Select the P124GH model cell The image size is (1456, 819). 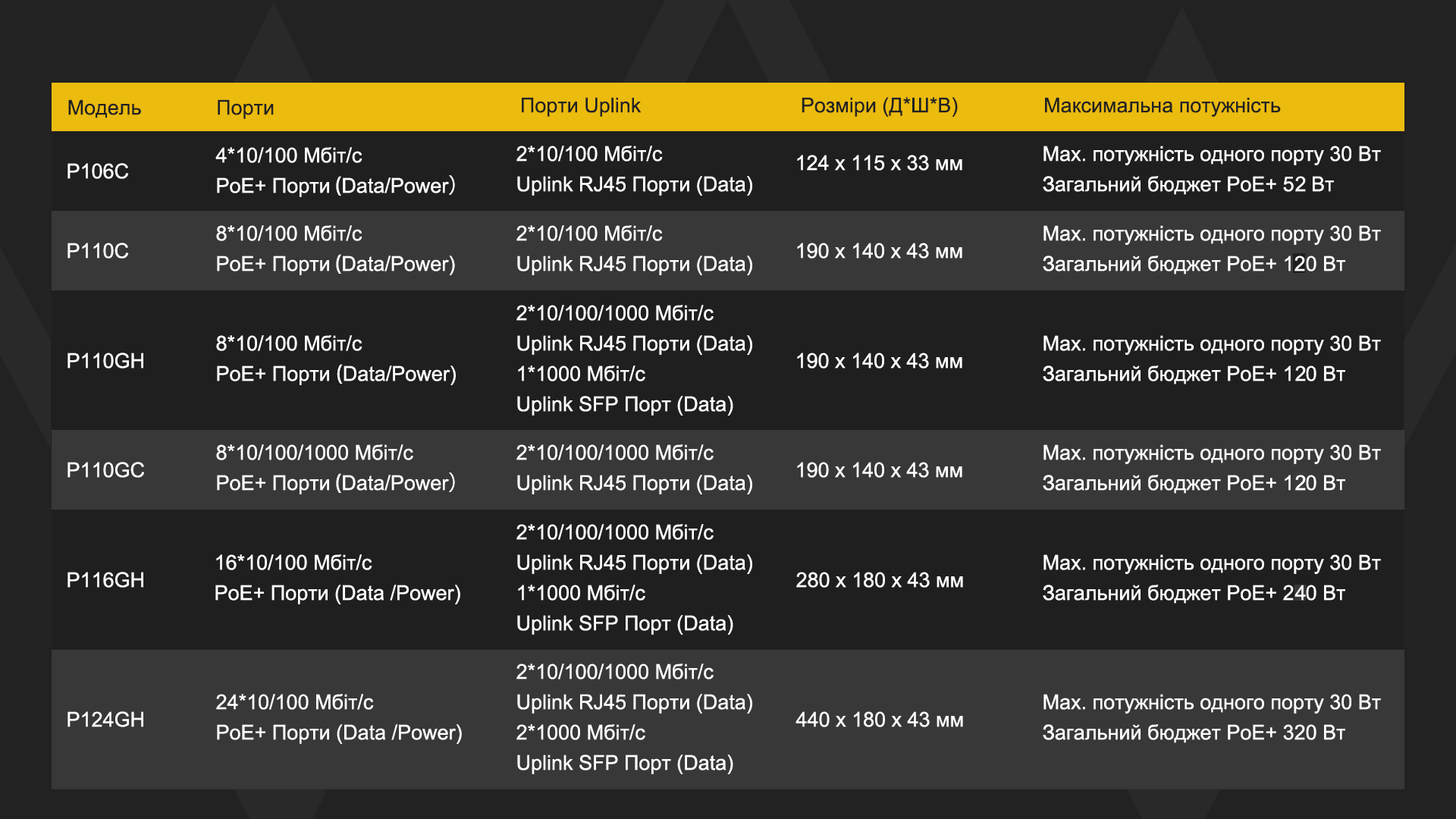[x=105, y=720]
